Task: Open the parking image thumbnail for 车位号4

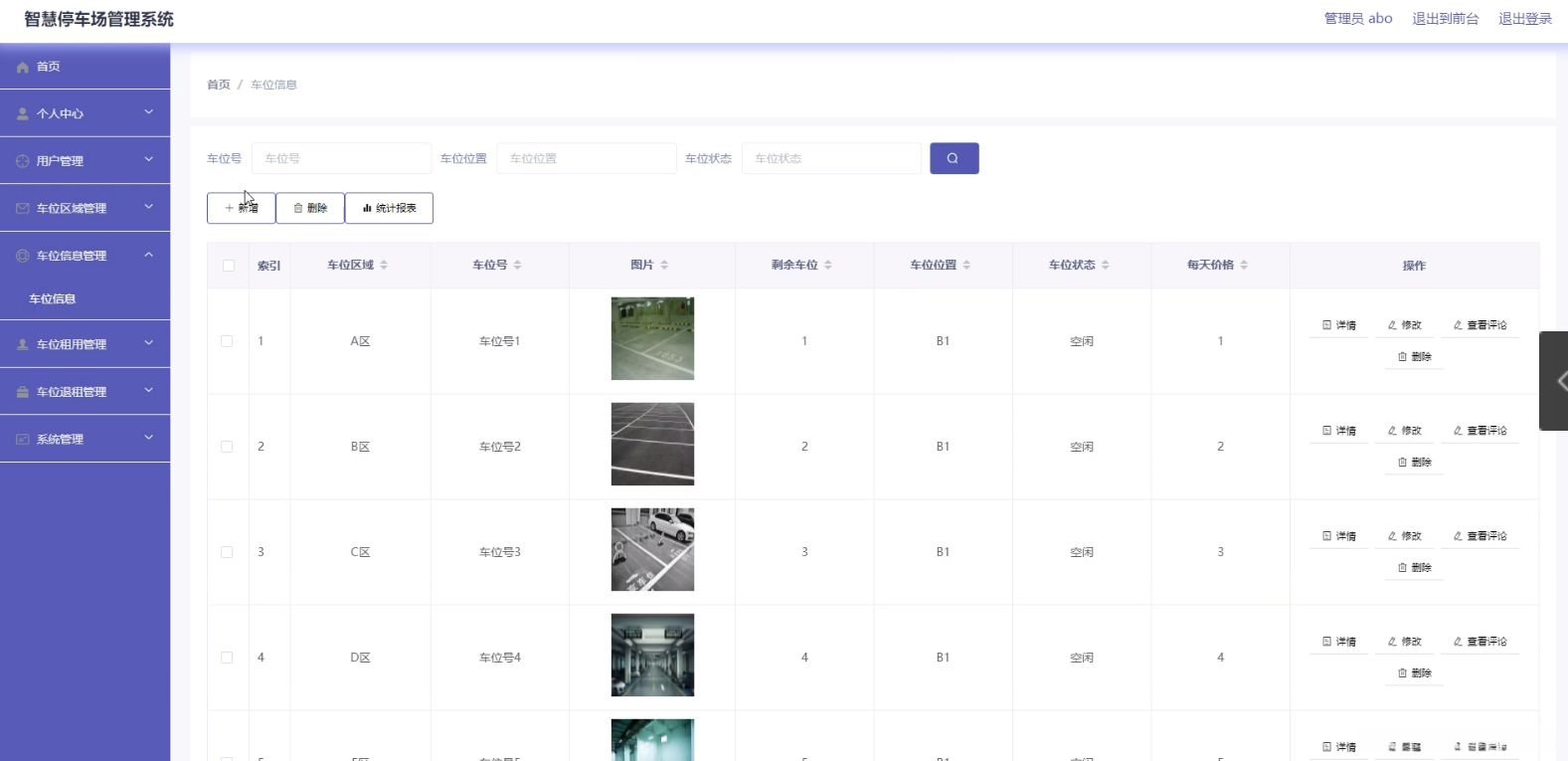Action: pos(652,655)
